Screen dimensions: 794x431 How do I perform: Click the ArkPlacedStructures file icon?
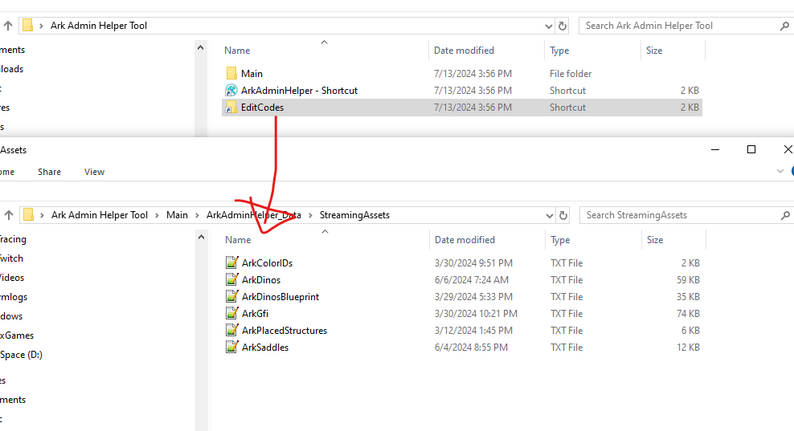(x=232, y=330)
